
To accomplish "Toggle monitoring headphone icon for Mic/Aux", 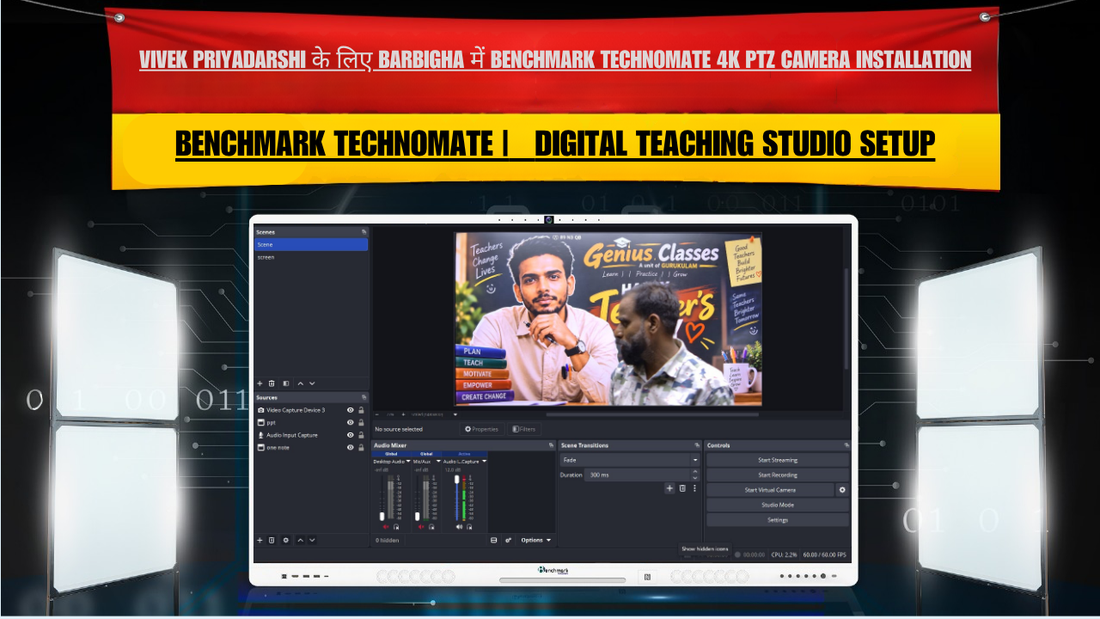I will click(x=431, y=527).
